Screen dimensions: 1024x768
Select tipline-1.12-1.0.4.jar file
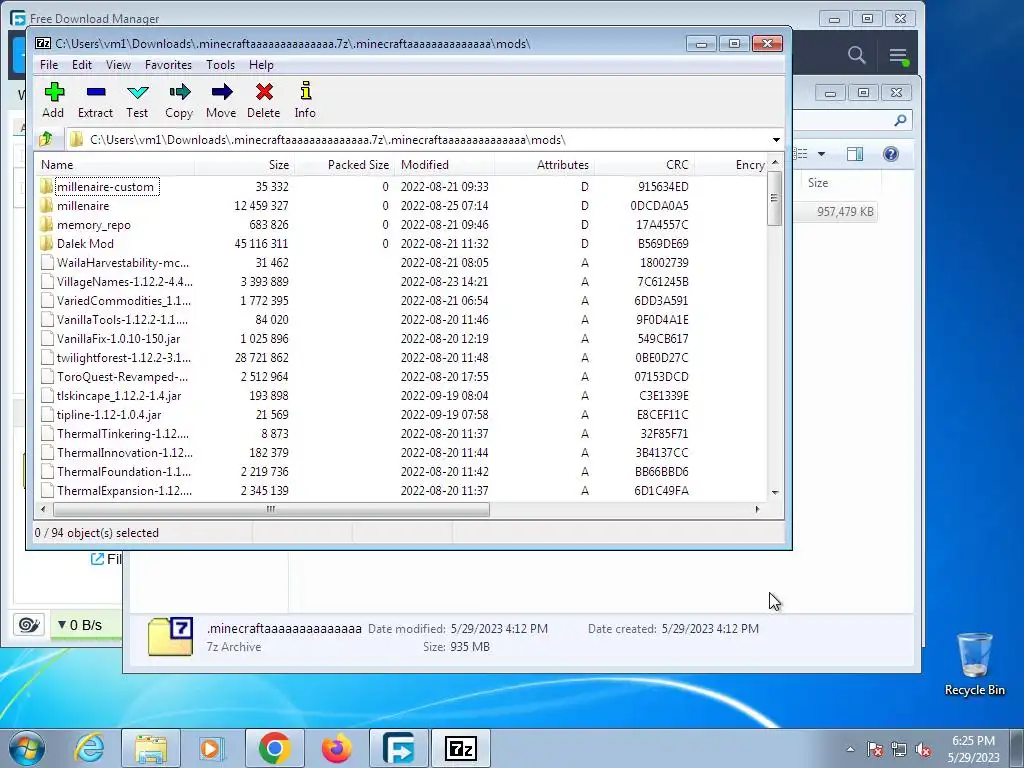point(401,415)
